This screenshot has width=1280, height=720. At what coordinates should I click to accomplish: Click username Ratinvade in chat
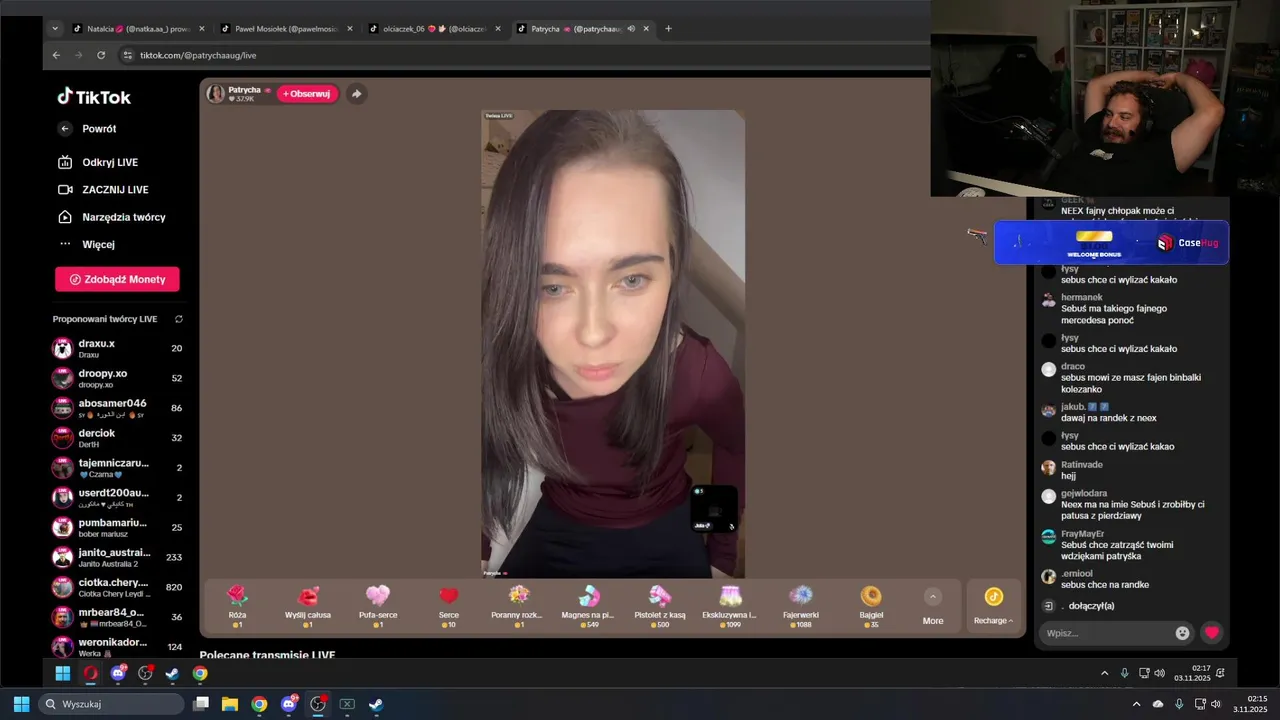coord(1082,464)
